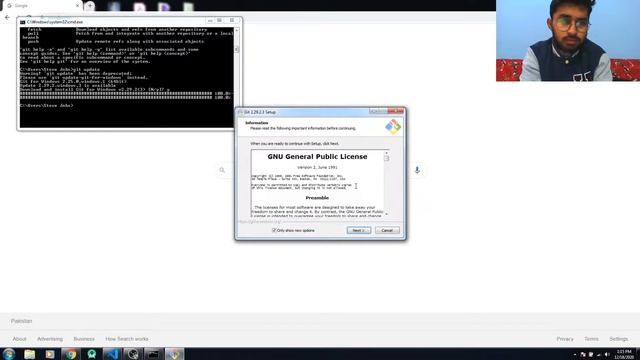Viewport: 640px width, 360px height.
Task: Switch to Git Setup taskbar icon
Action: (x=174, y=354)
